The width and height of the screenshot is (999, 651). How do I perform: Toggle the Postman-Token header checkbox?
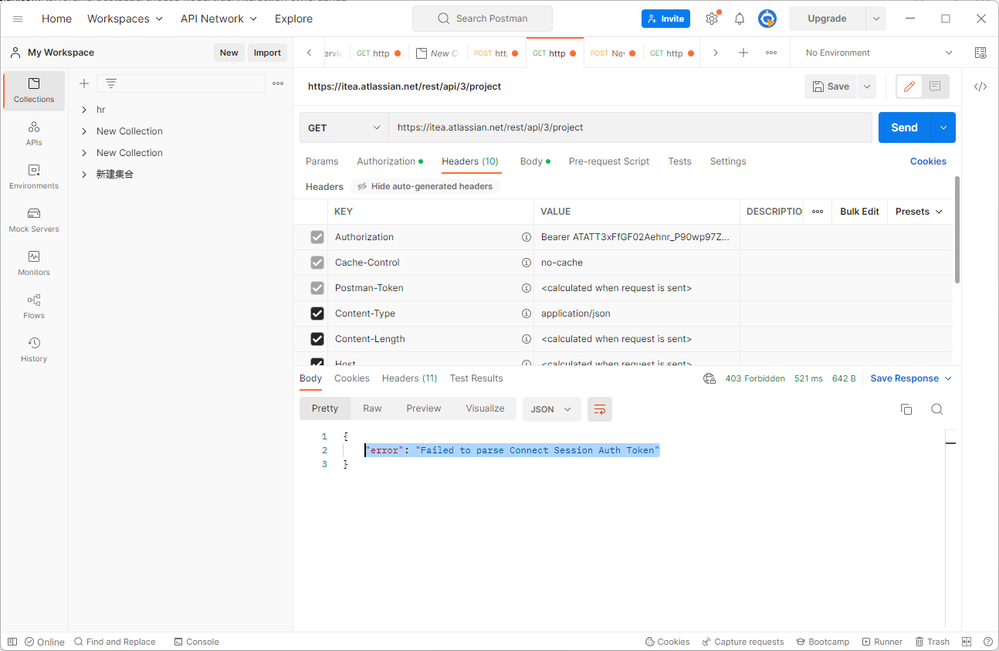[x=317, y=288]
